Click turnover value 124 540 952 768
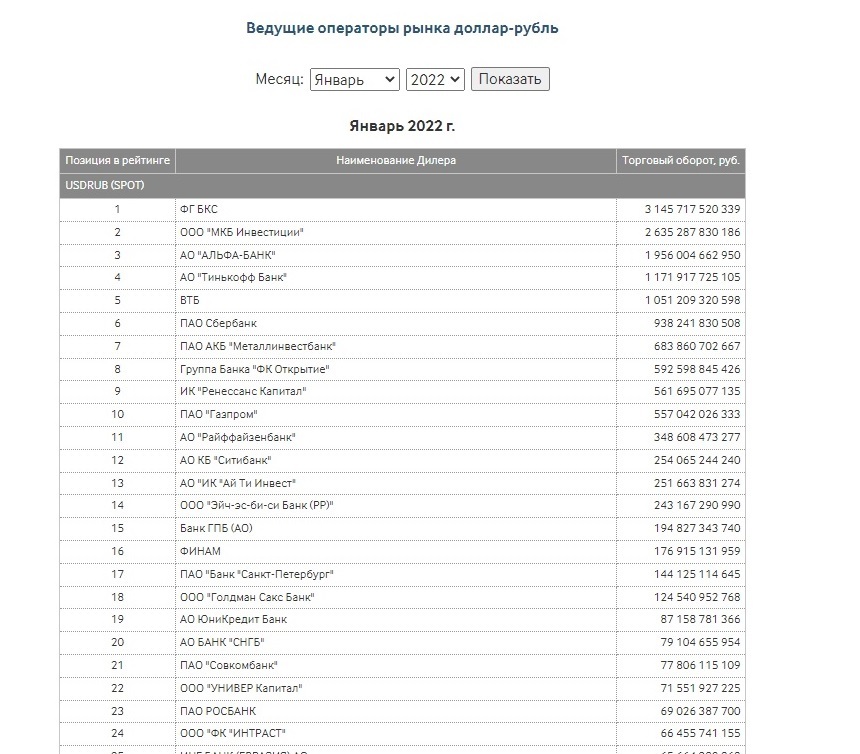 click(697, 598)
